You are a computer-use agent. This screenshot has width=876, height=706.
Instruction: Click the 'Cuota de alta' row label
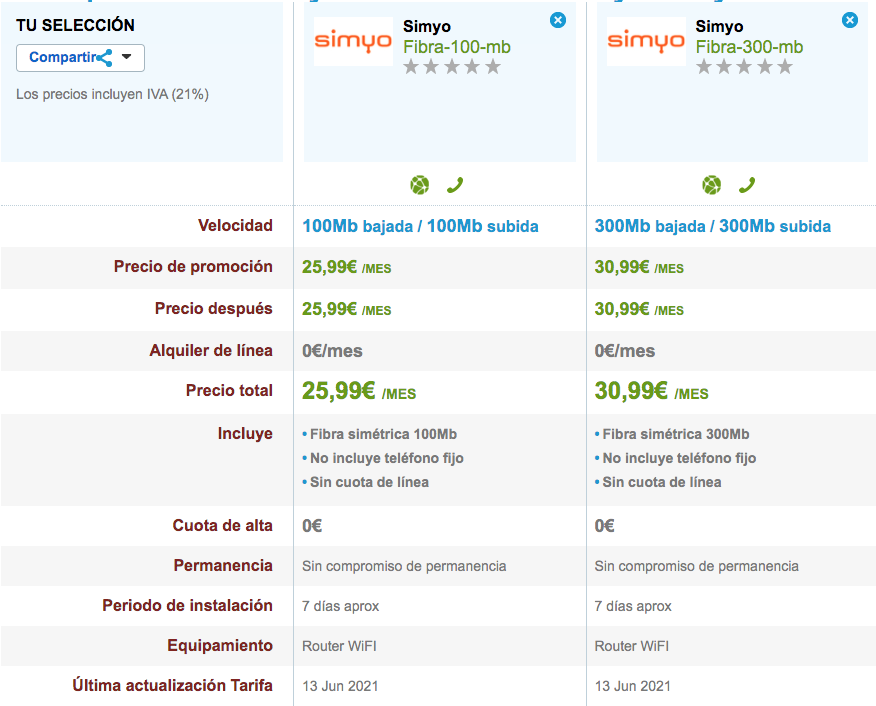[222, 526]
